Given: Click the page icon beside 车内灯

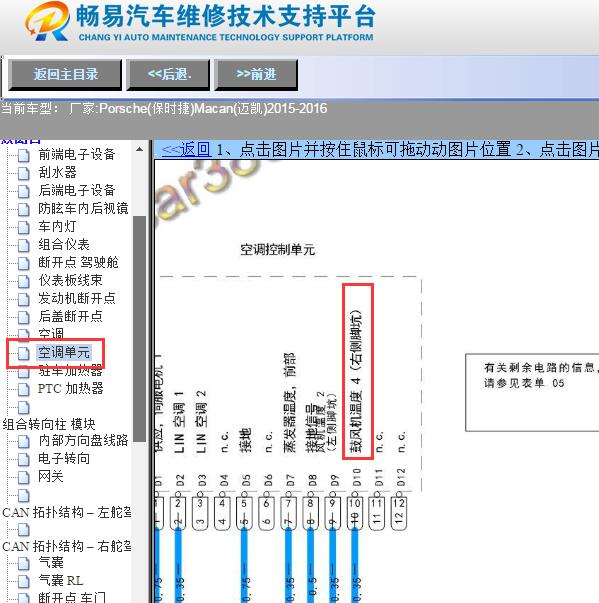Looking at the screenshot, I should (x=23, y=227).
